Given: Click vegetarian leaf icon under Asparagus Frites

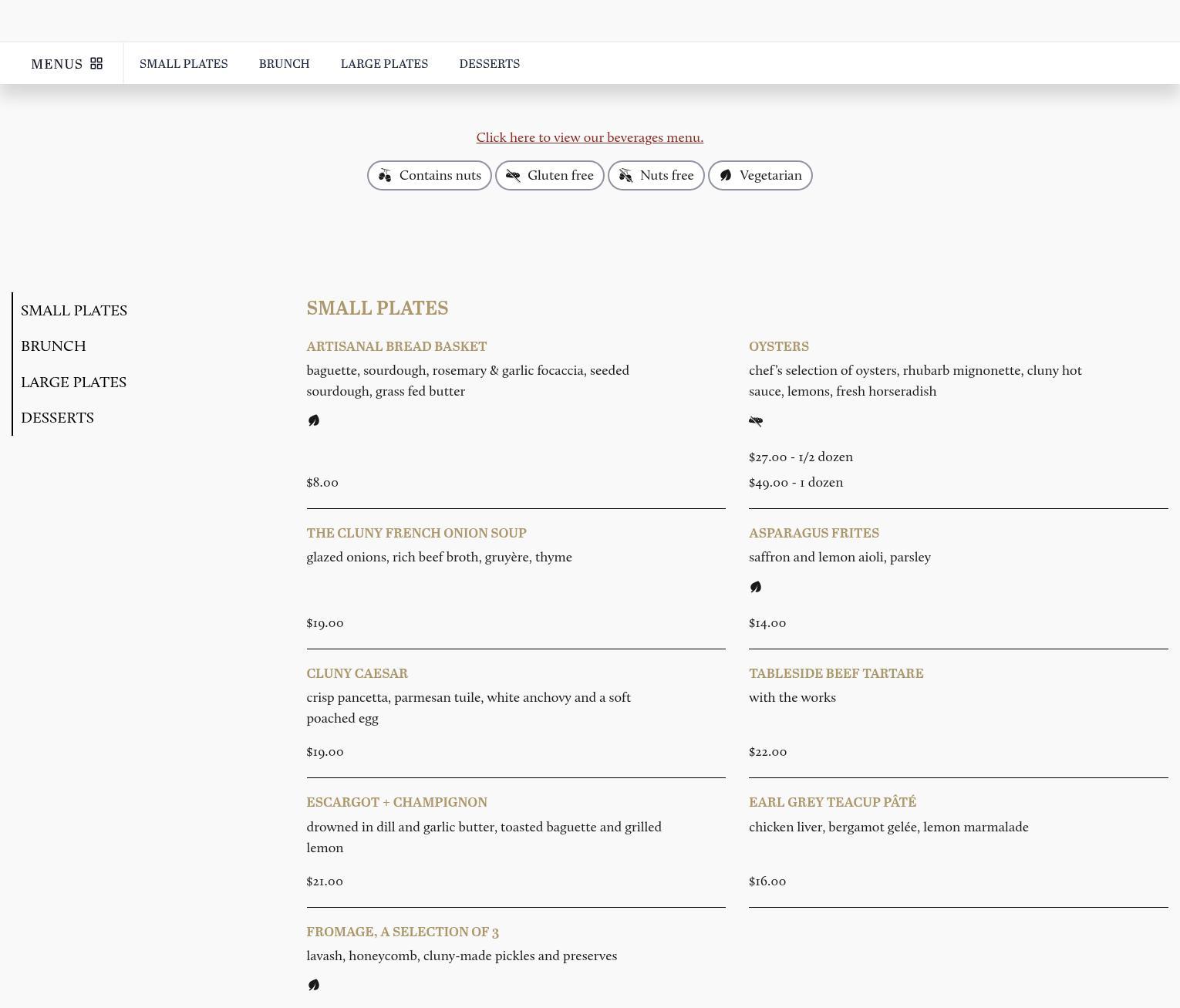Looking at the screenshot, I should click(756, 587).
